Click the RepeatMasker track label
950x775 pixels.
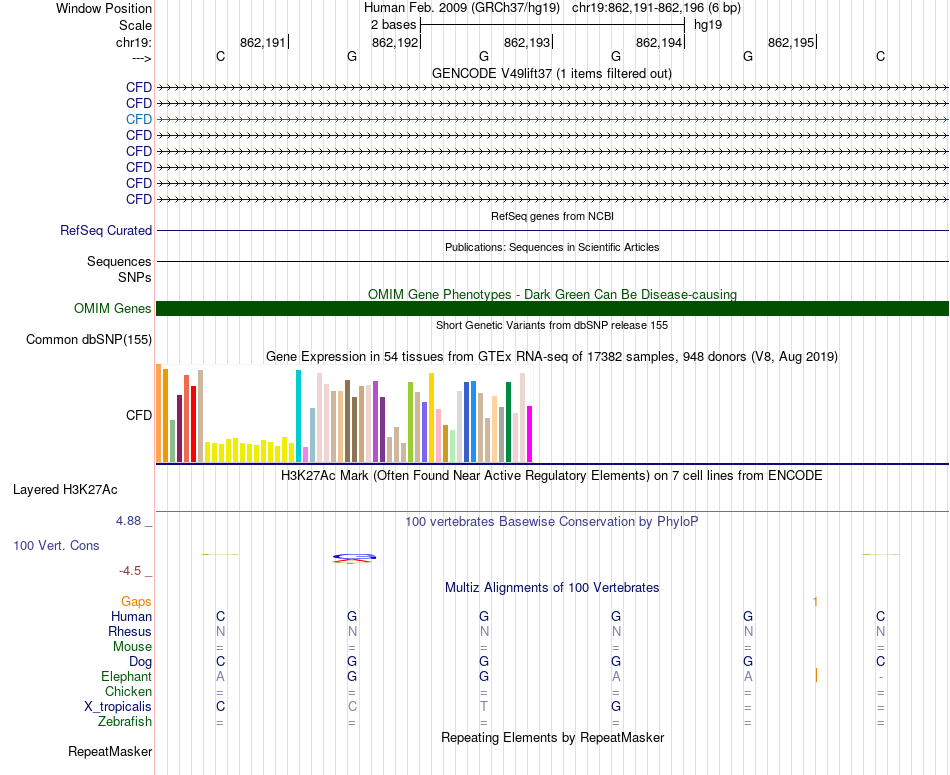pyautogui.click(x=110, y=751)
